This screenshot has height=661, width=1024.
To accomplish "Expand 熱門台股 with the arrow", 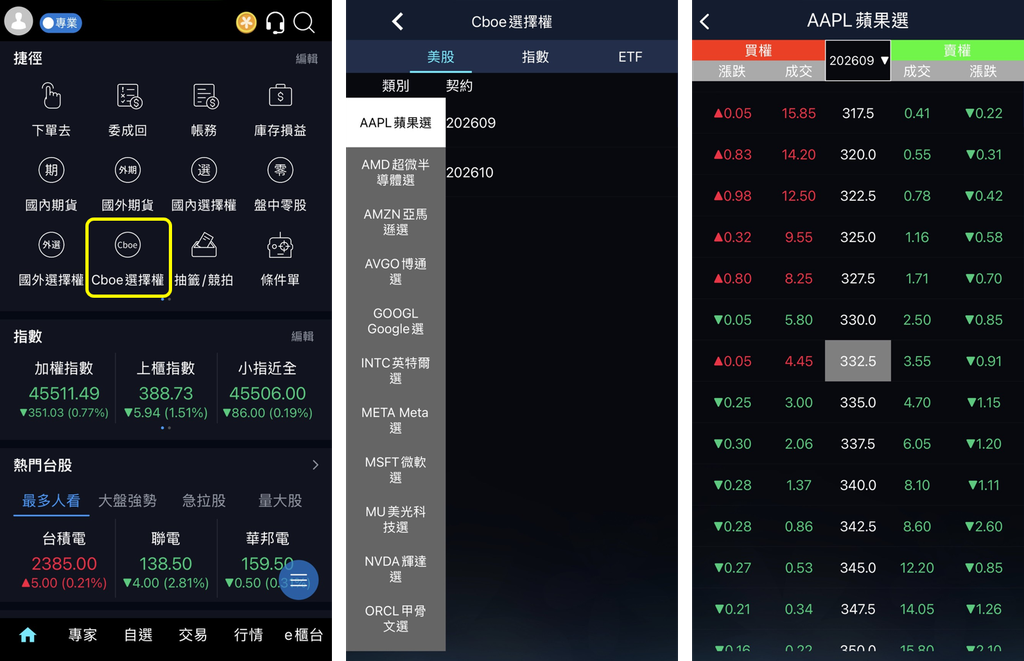I will (x=315, y=465).
